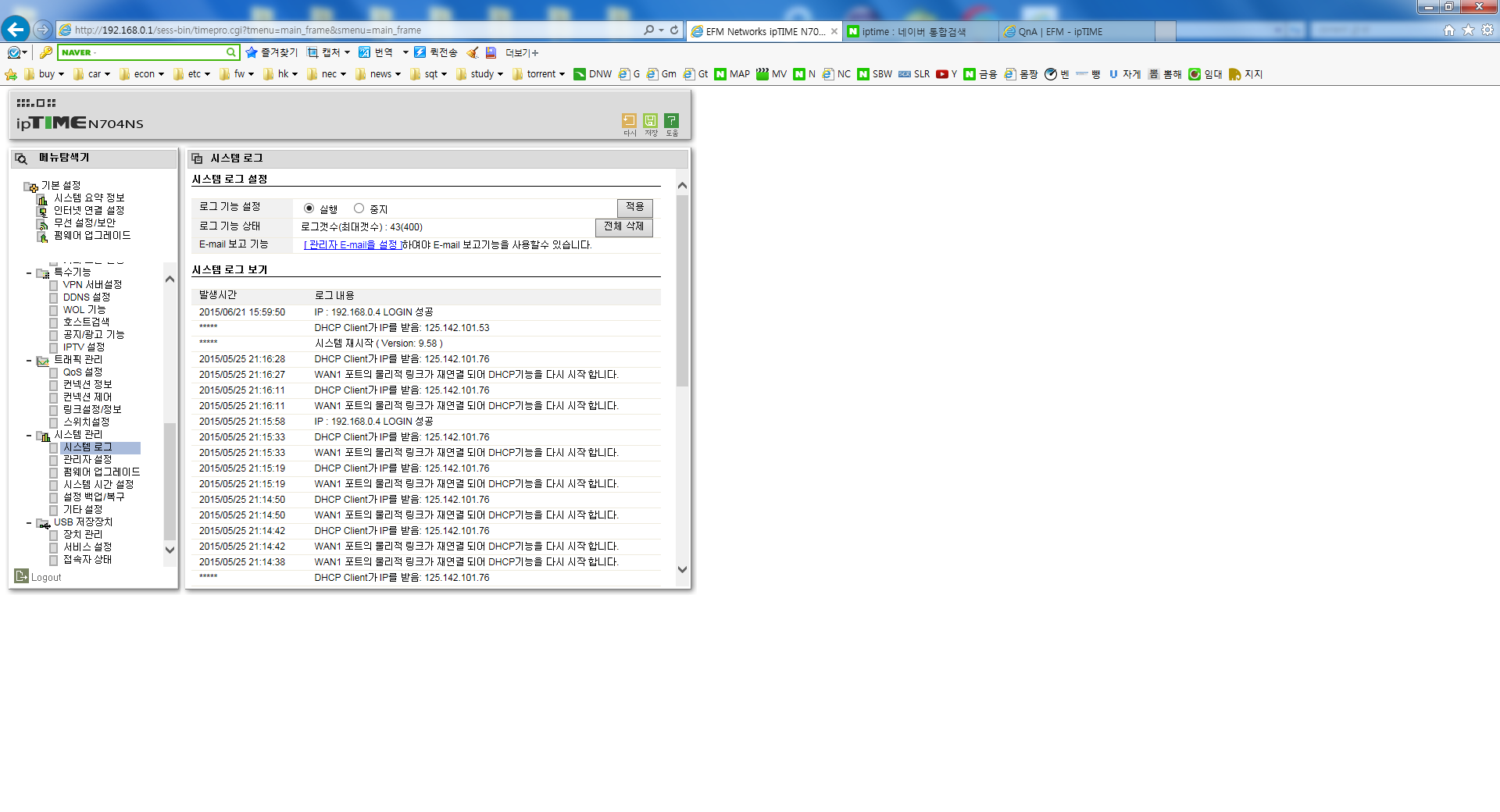Click the 펌웨어 업그레이드 icon in 기본 설정
This screenshot has height=812, width=1500.
point(42,237)
